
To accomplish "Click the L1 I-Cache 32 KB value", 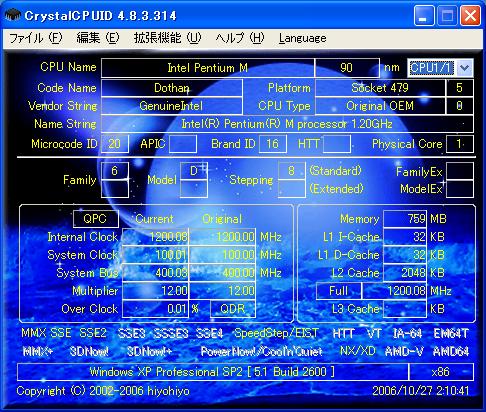I will pyautogui.click(x=405, y=237).
